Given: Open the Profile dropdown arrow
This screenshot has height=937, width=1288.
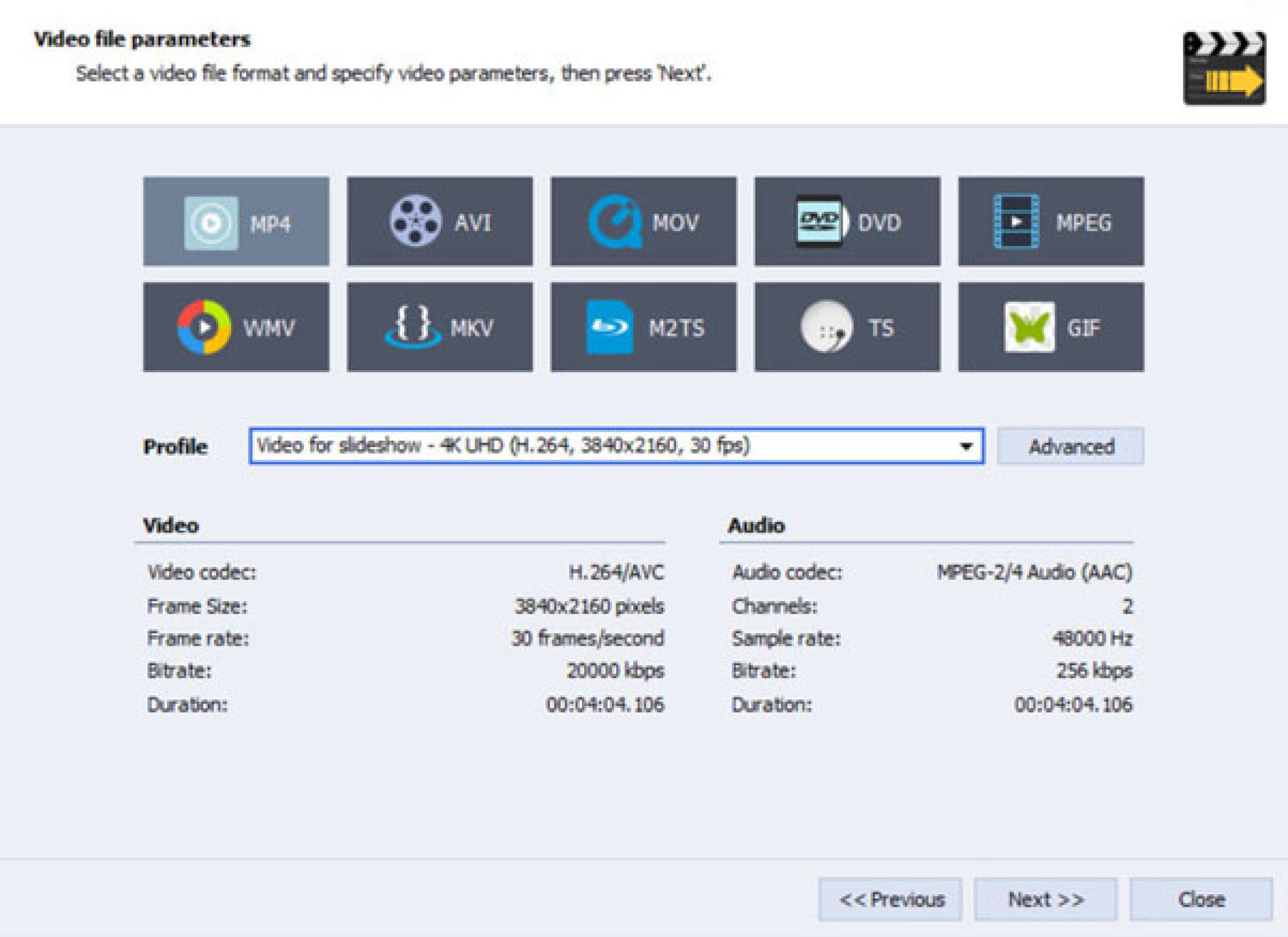Looking at the screenshot, I should coord(965,446).
